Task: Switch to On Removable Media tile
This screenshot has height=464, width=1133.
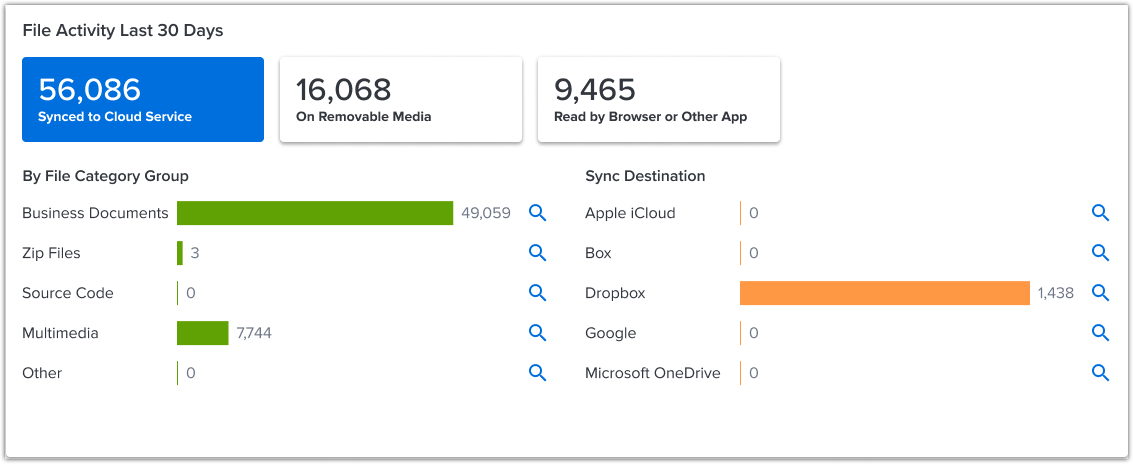Action: 400,100
